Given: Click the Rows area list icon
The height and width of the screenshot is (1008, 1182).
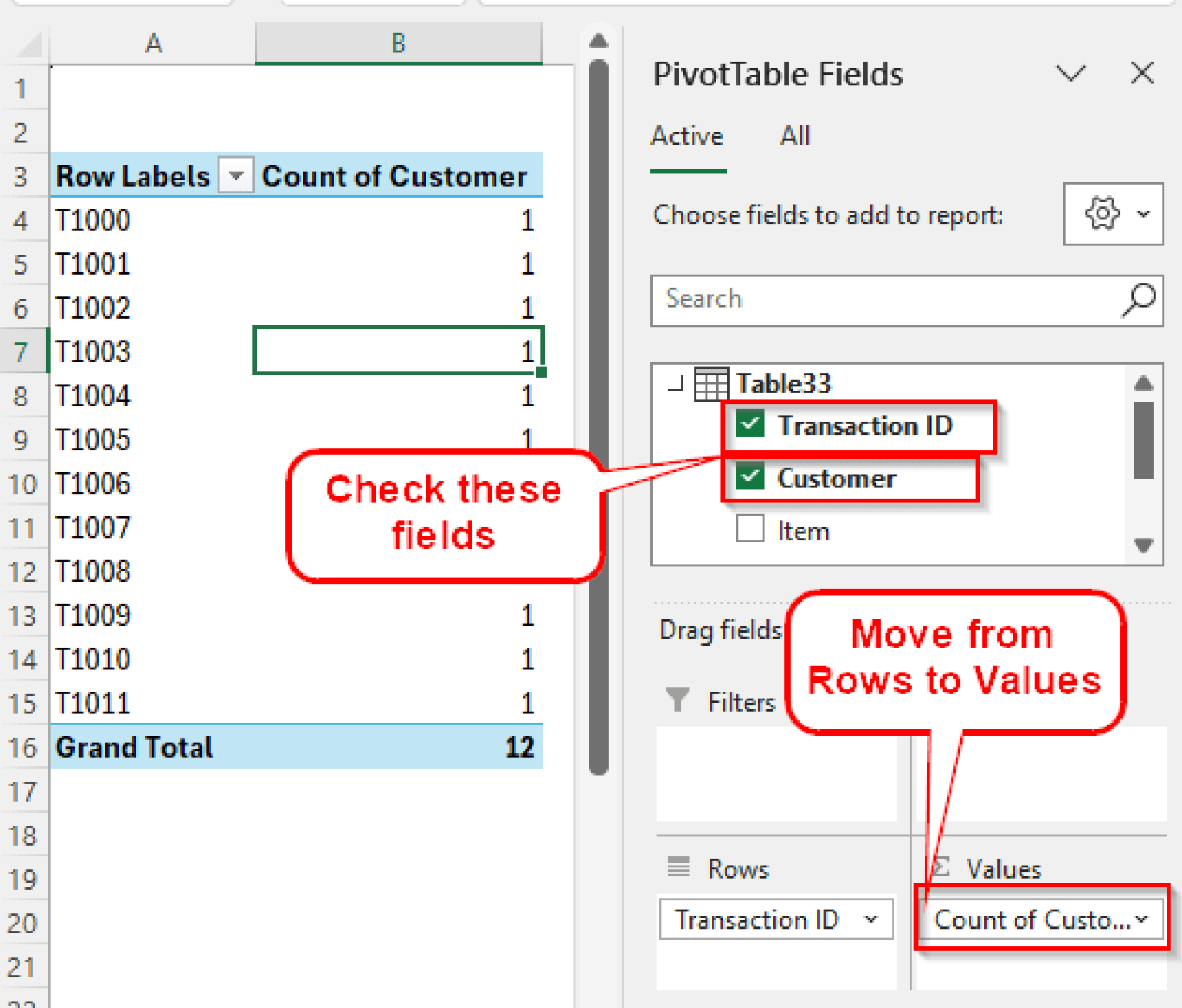Looking at the screenshot, I should [x=677, y=867].
